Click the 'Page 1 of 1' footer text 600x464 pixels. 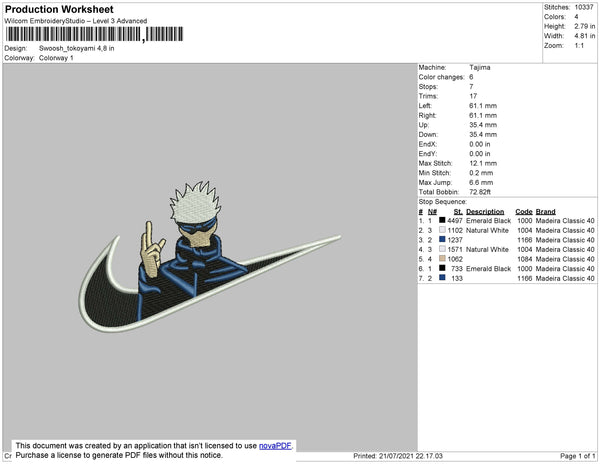pyautogui.click(x=578, y=456)
